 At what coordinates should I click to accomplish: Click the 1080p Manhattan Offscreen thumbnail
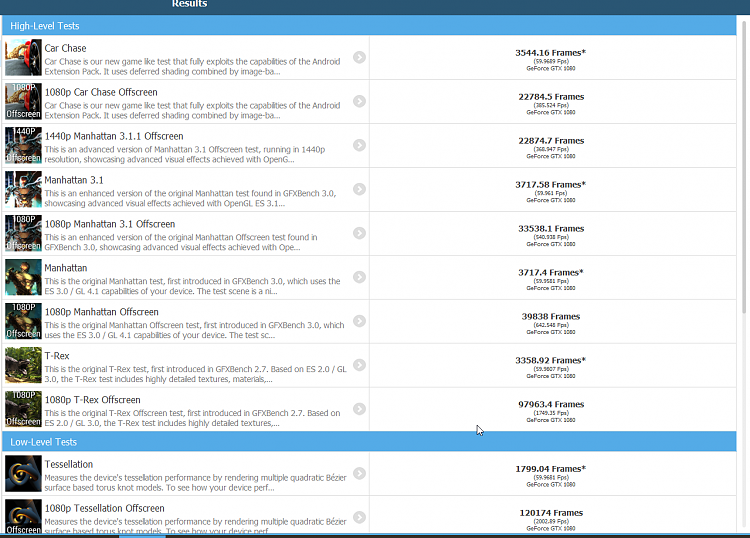23,321
